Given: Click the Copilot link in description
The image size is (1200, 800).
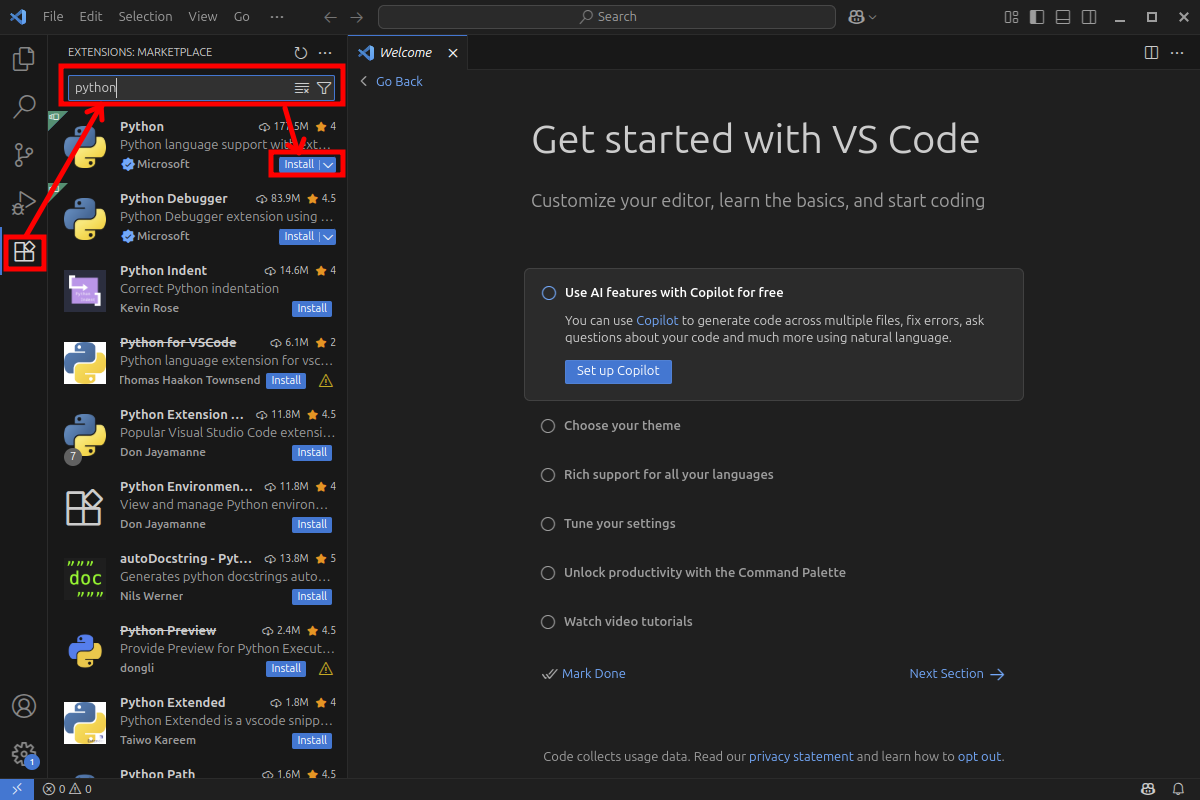Looking at the screenshot, I should tap(657, 321).
